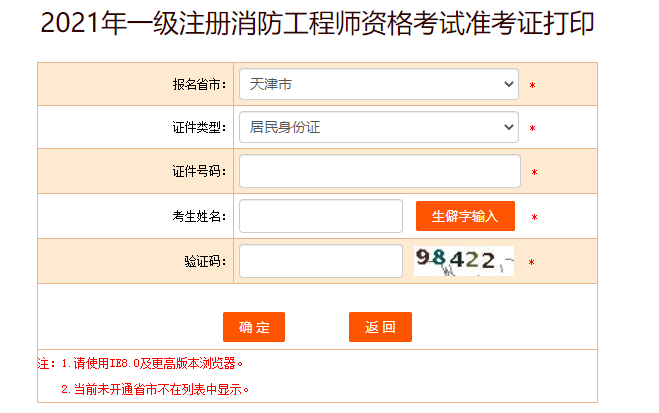Open the 报名省市 province dropdown

[x=379, y=84]
